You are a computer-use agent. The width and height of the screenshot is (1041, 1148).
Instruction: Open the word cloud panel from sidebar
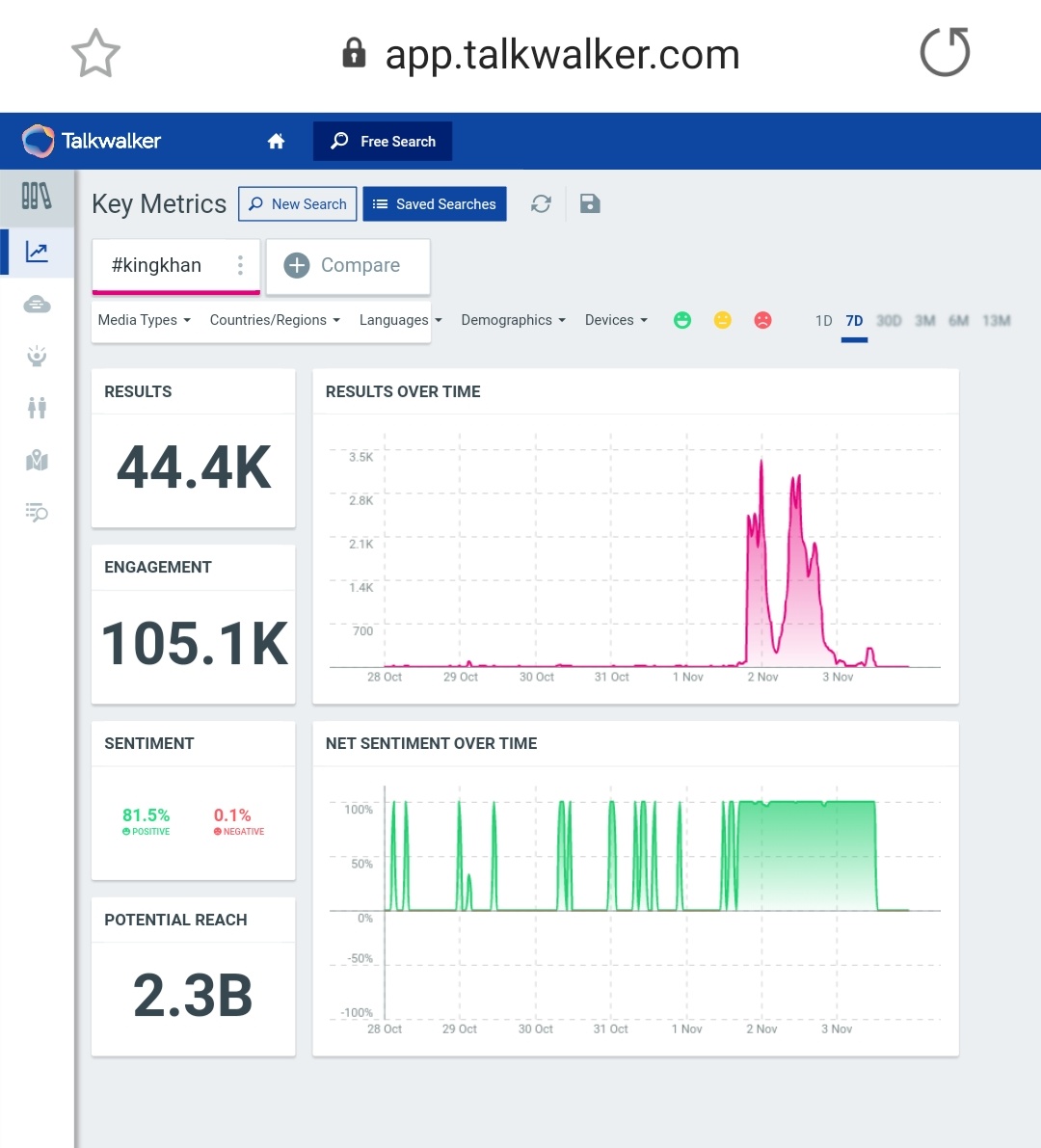(x=37, y=304)
